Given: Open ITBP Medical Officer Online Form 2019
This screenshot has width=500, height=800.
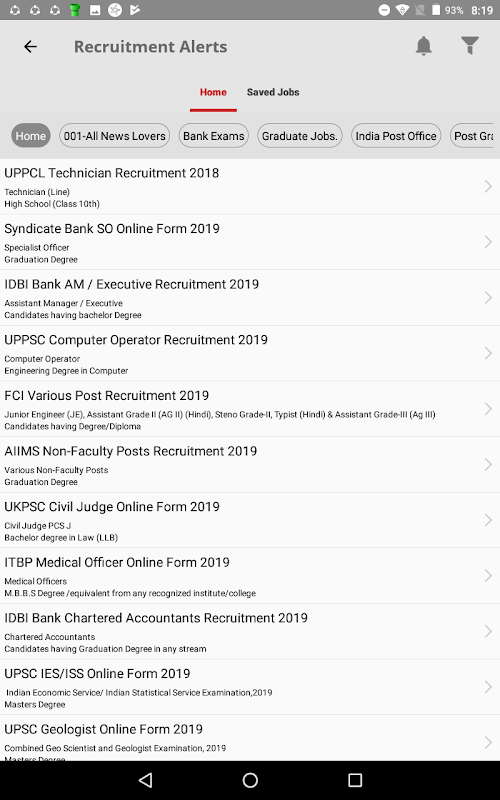Looking at the screenshot, I should [250, 576].
